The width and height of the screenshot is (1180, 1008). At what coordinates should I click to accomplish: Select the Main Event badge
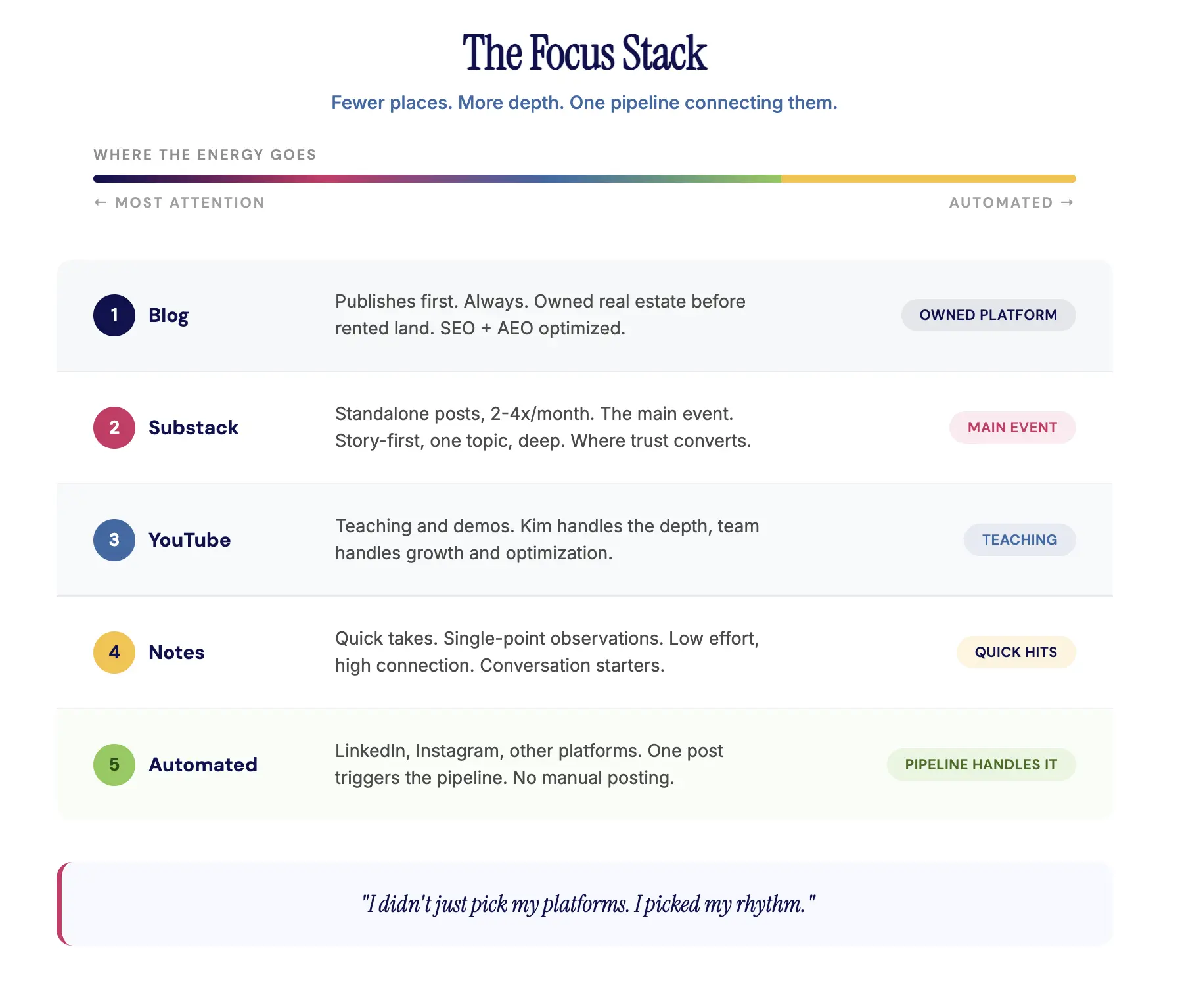click(x=1012, y=428)
